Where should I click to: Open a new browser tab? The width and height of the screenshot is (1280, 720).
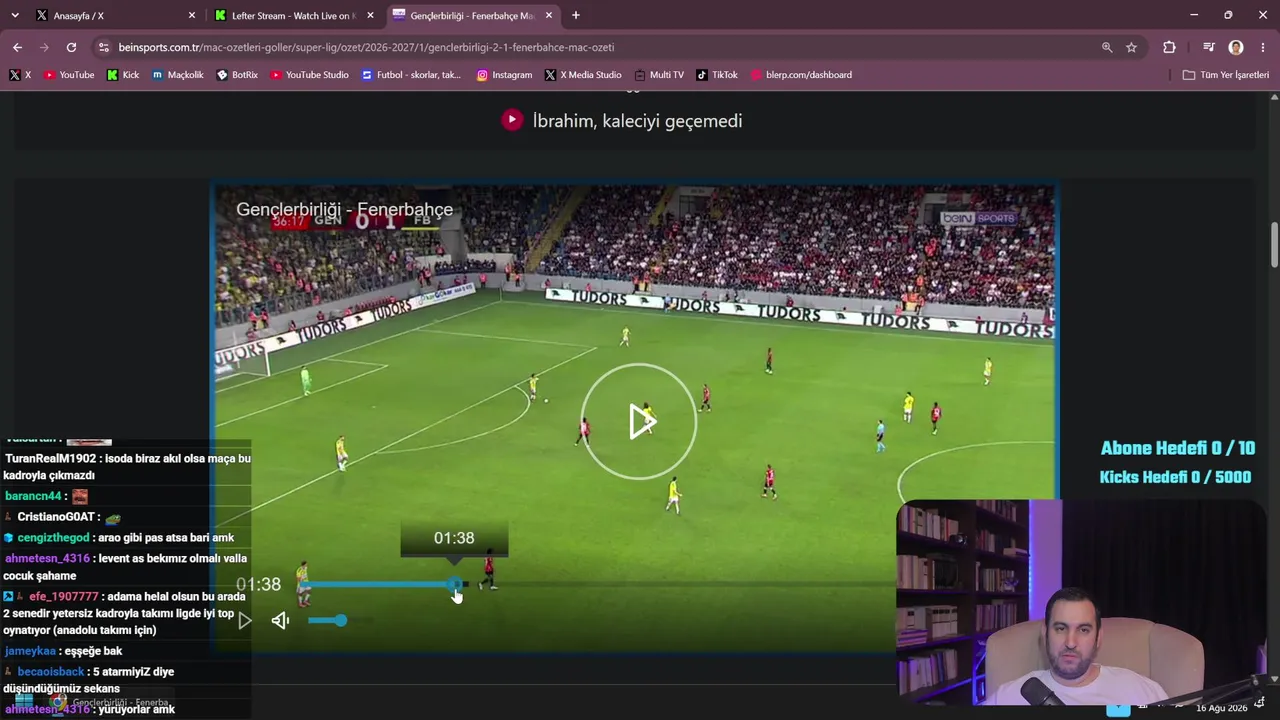coord(575,15)
